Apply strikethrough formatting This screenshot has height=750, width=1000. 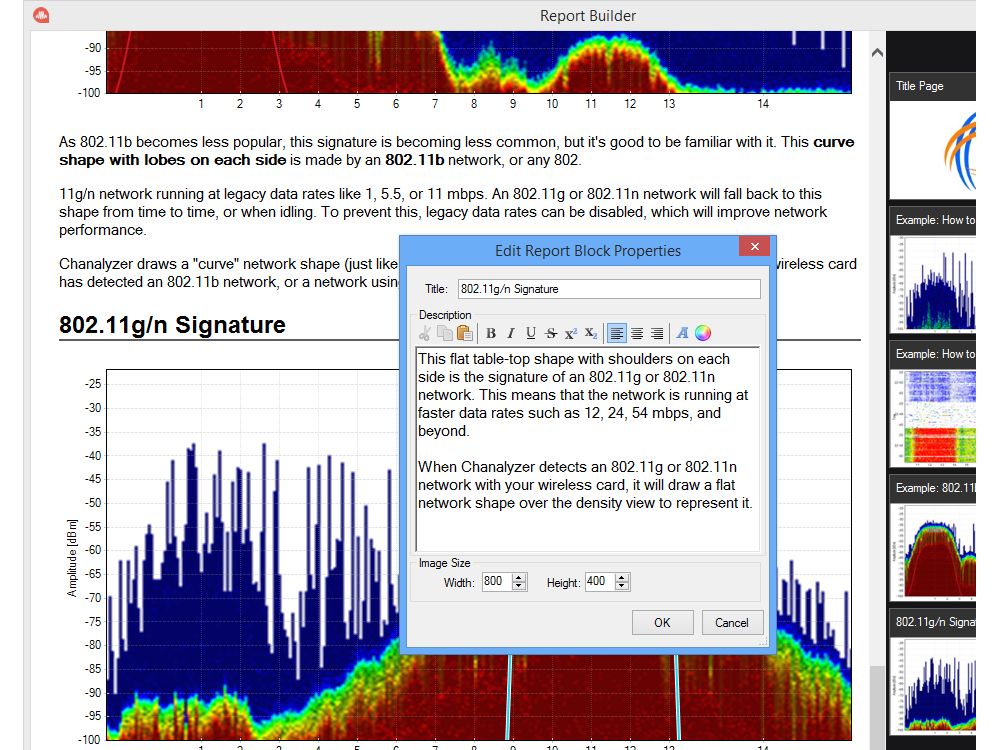pyautogui.click(x=551, y=333)
